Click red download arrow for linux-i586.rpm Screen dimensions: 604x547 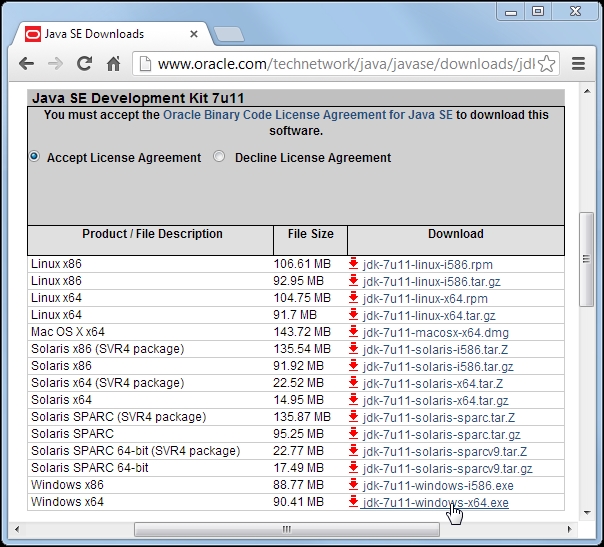353,264
